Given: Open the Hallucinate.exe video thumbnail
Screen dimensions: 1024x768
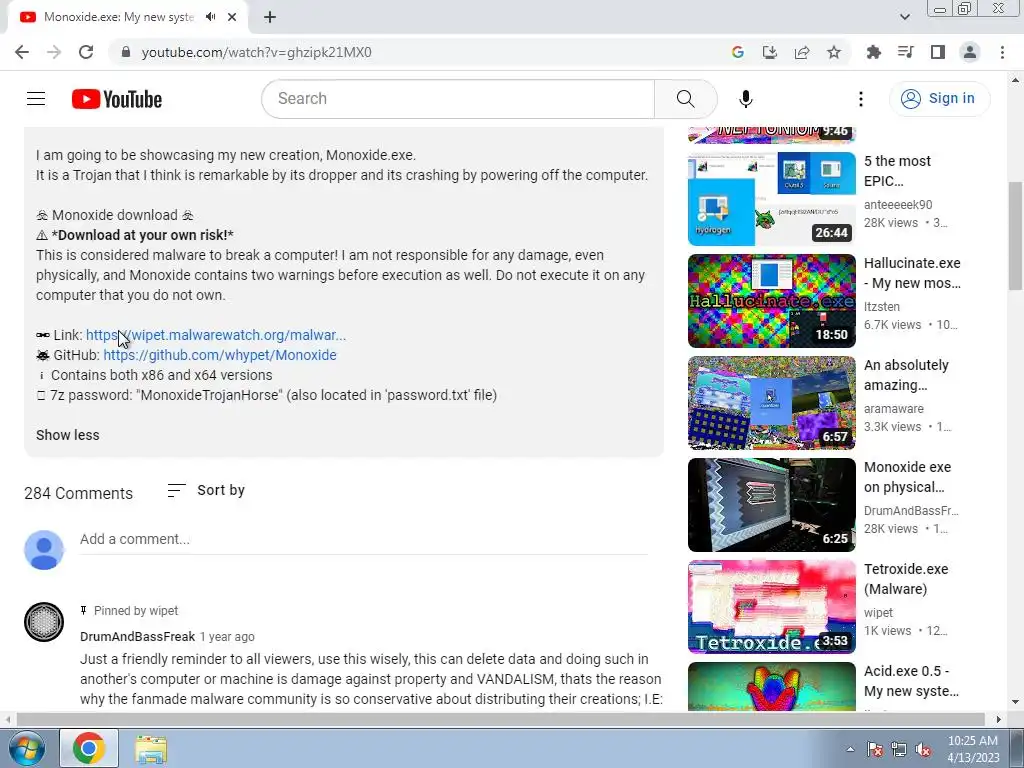Looking at the screenshot, I should pos(771,301).
